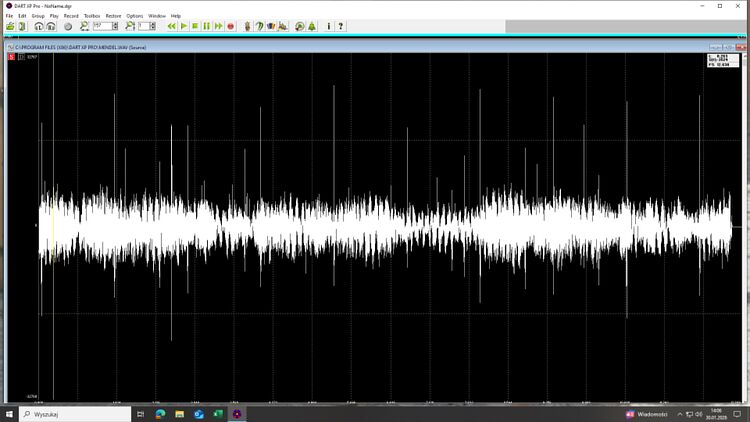Image resolution: width=750 pixels, height=422 pixels.
Task: Click the green Play button
Action: [x=183, y=26]
